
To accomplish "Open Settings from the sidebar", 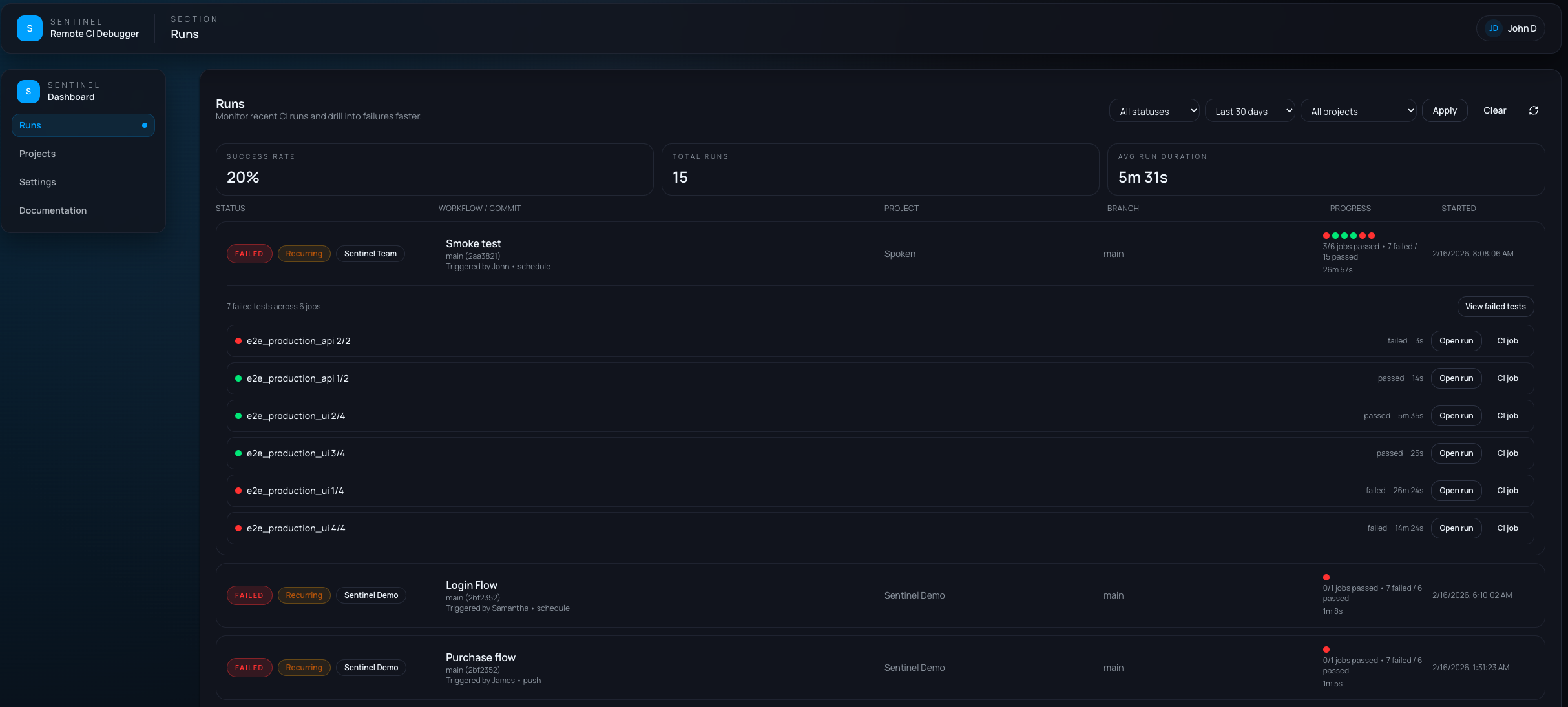I will coord(37,182).
